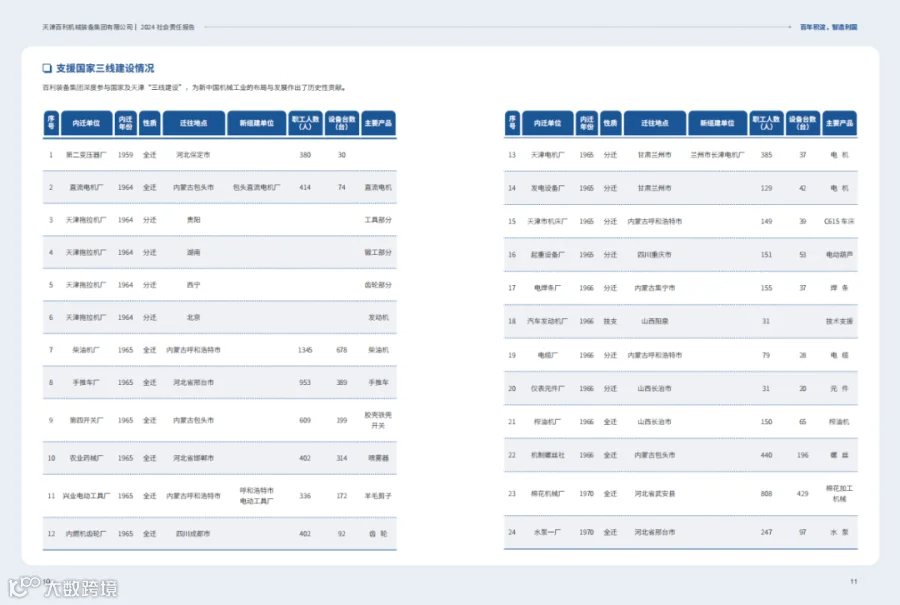Click the staff count 609
This screenshot has height=605, width=900.
[305, 420]
